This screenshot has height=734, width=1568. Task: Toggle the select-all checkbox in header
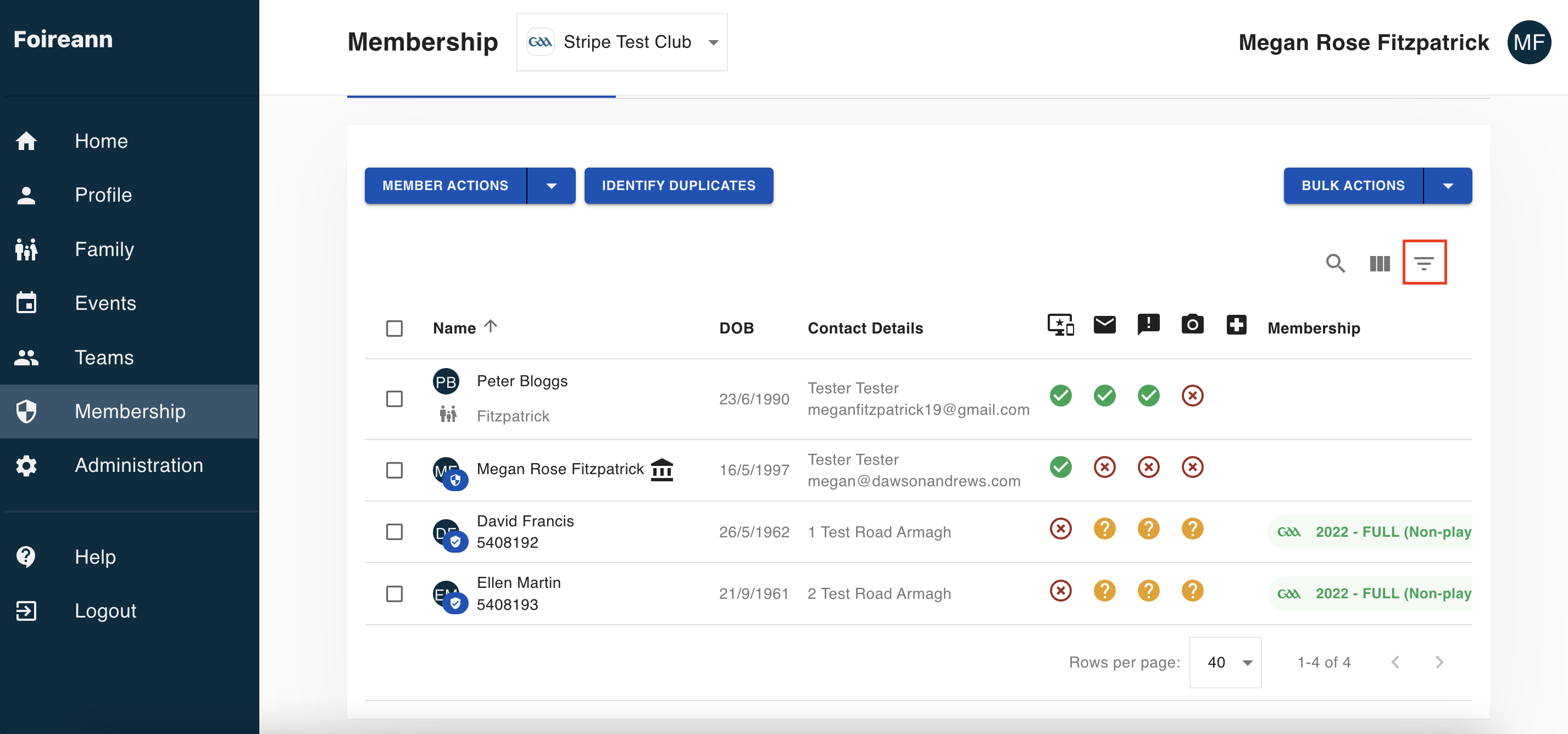pyautogui.click(x=394, y=329)
